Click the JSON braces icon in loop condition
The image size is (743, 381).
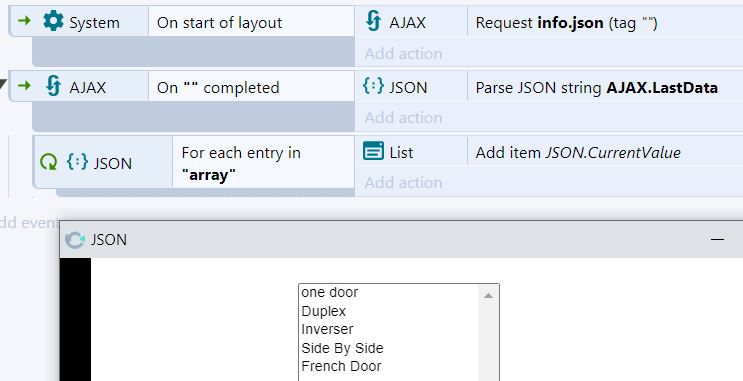pyautogui.click(x=77, y=162)
